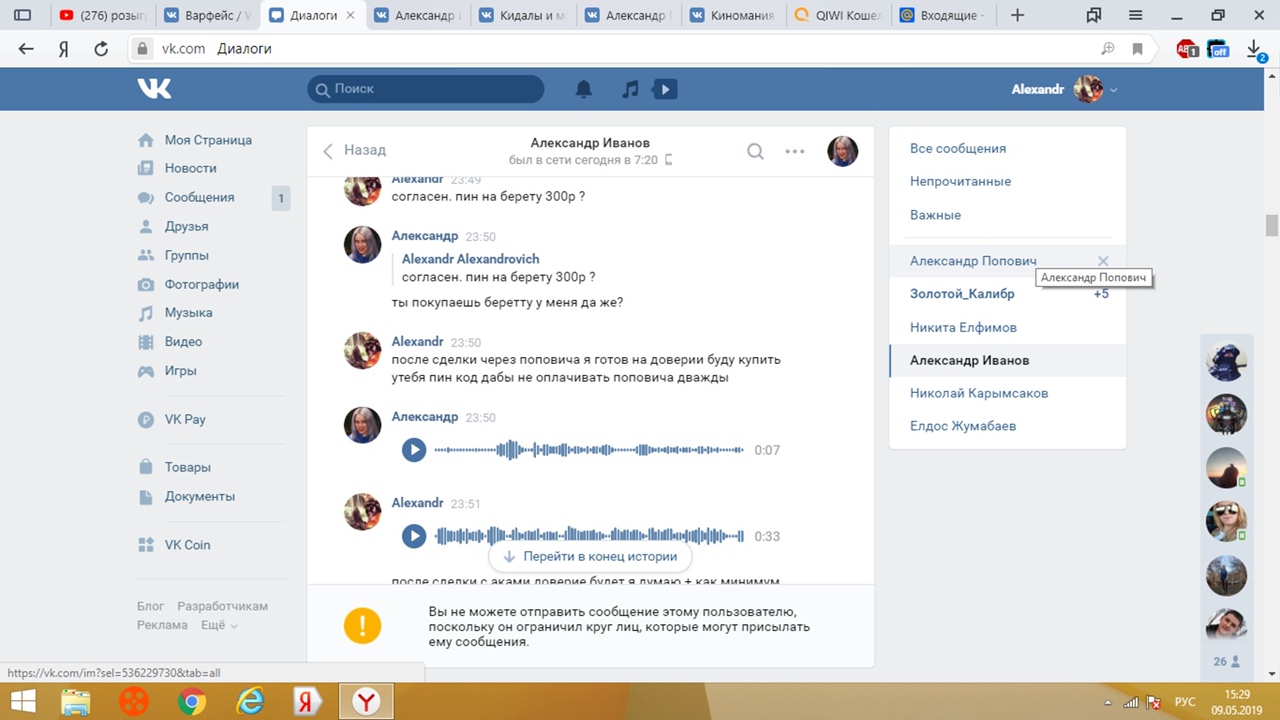The image size is (1280, 720).
Task: Open VK notifications bell icon
Action: click(584, 90)
